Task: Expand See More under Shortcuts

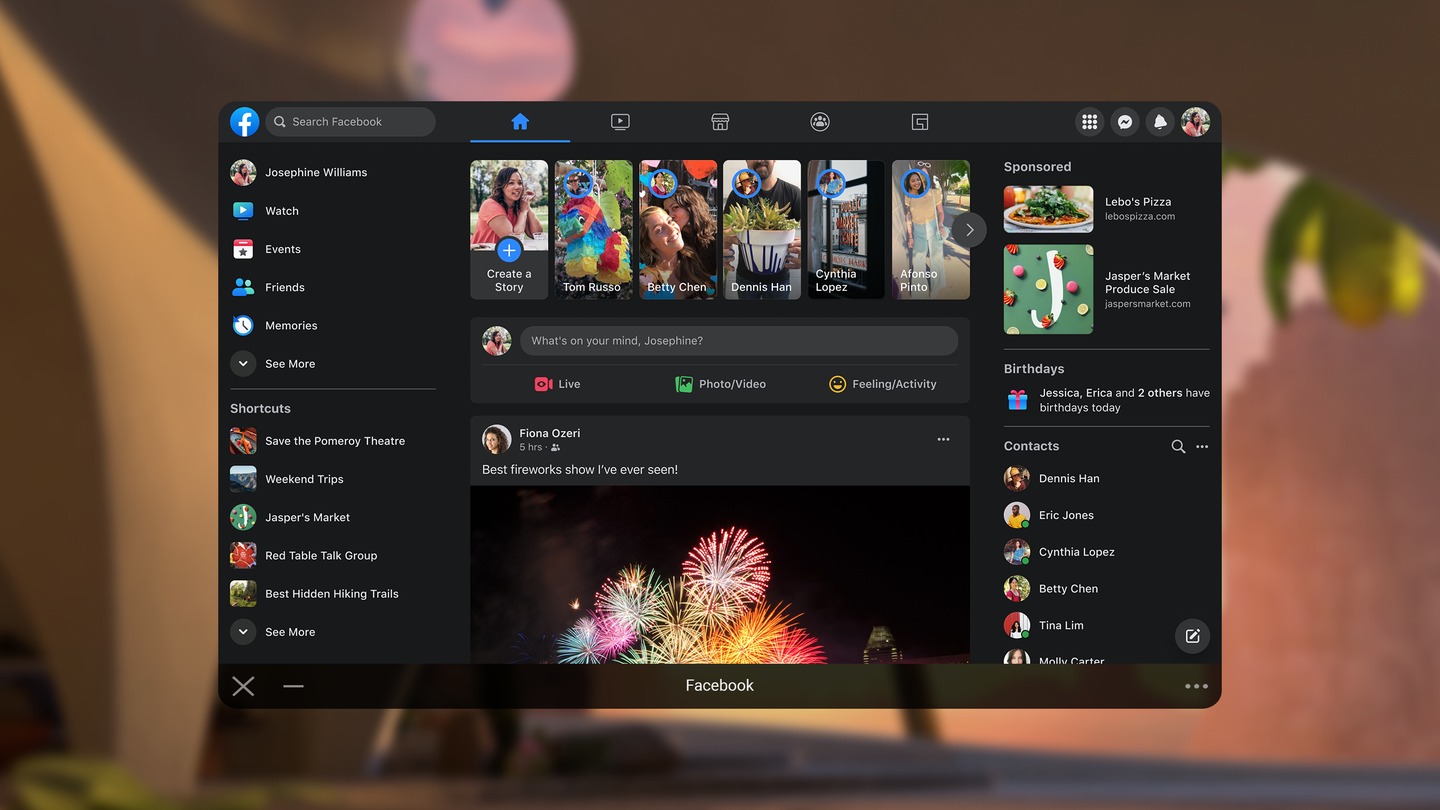Action: coord(290,631)
